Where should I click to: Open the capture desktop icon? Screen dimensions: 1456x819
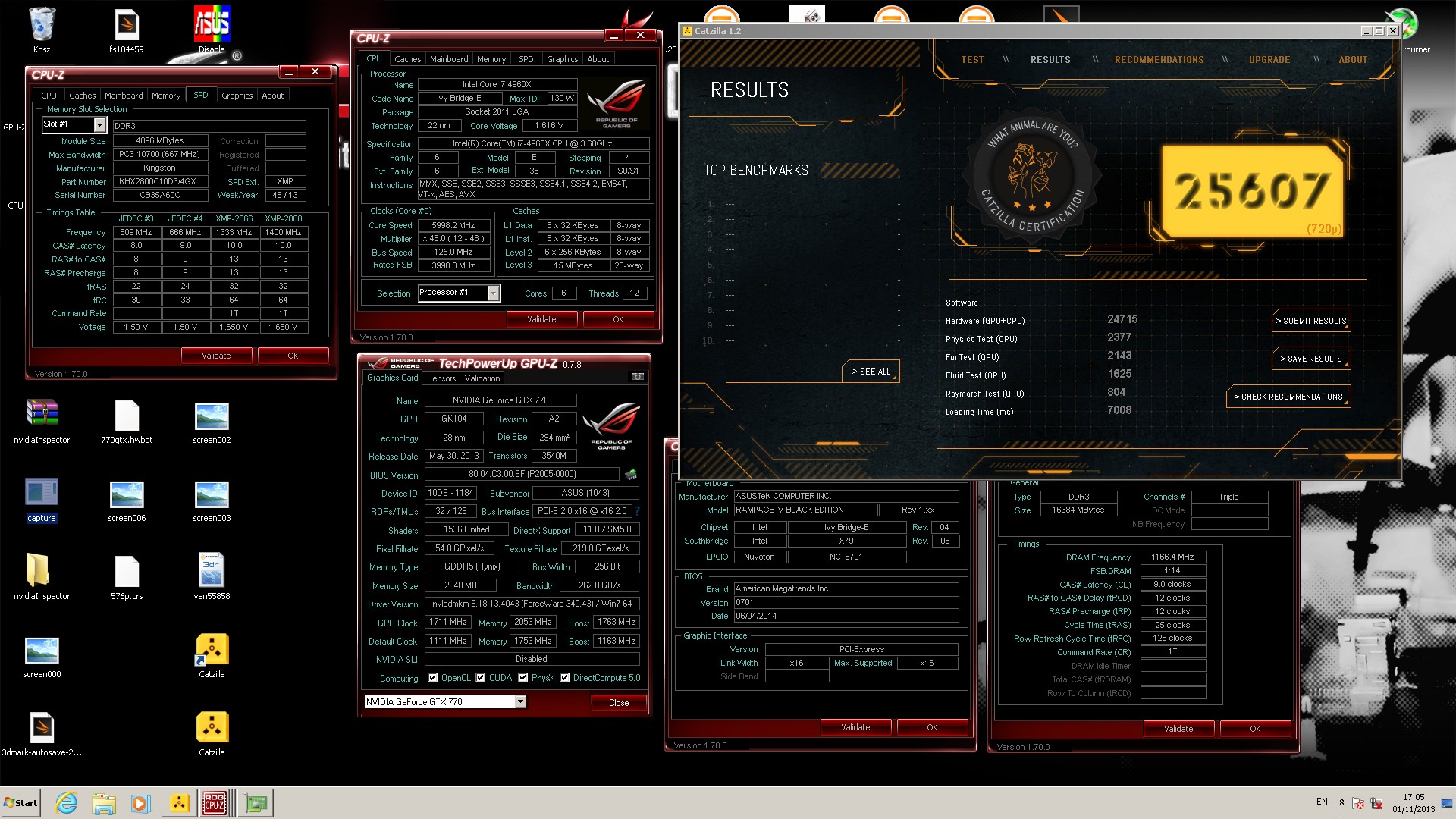click(42, 499)
